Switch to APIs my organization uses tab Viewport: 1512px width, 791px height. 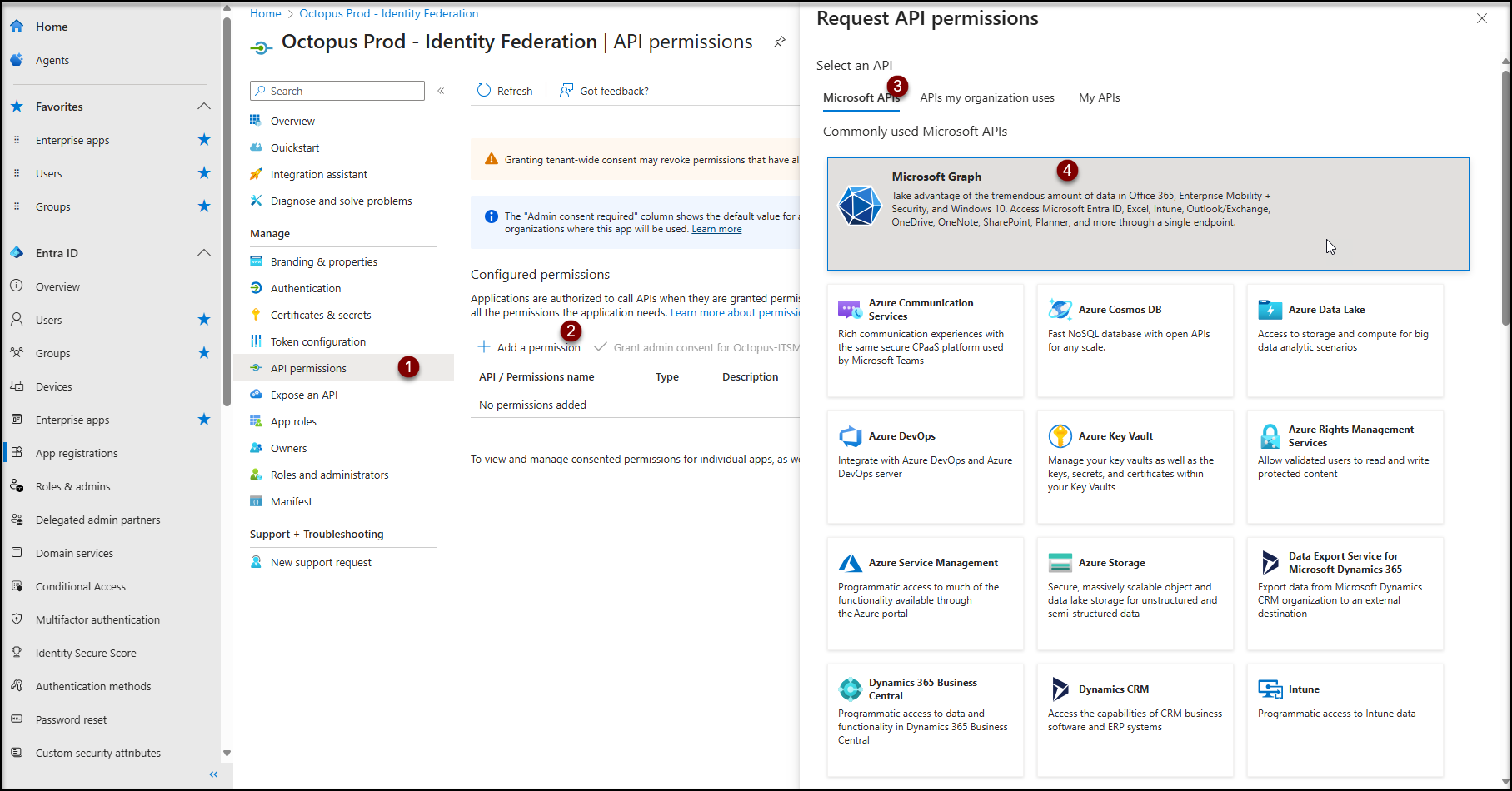[x=986, y=98]
